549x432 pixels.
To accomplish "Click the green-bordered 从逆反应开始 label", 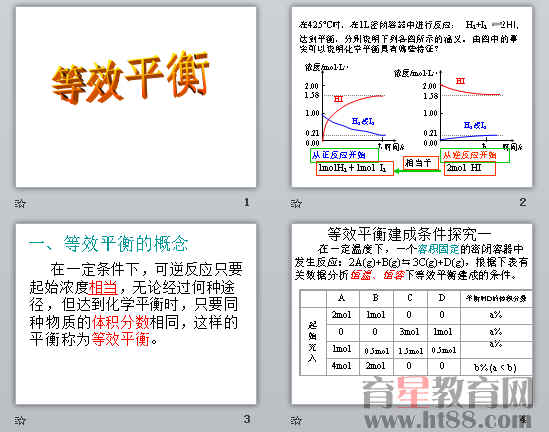I will (475, 155).
